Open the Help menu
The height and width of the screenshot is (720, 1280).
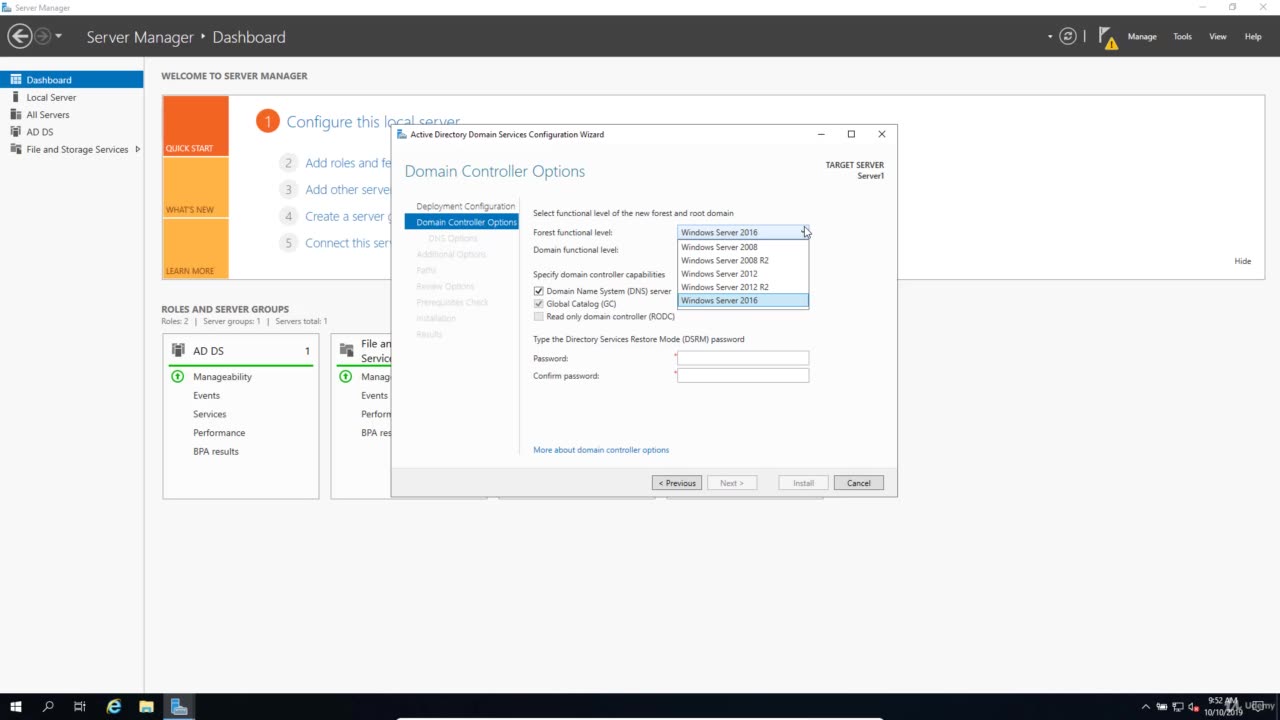coord(1253,37)
